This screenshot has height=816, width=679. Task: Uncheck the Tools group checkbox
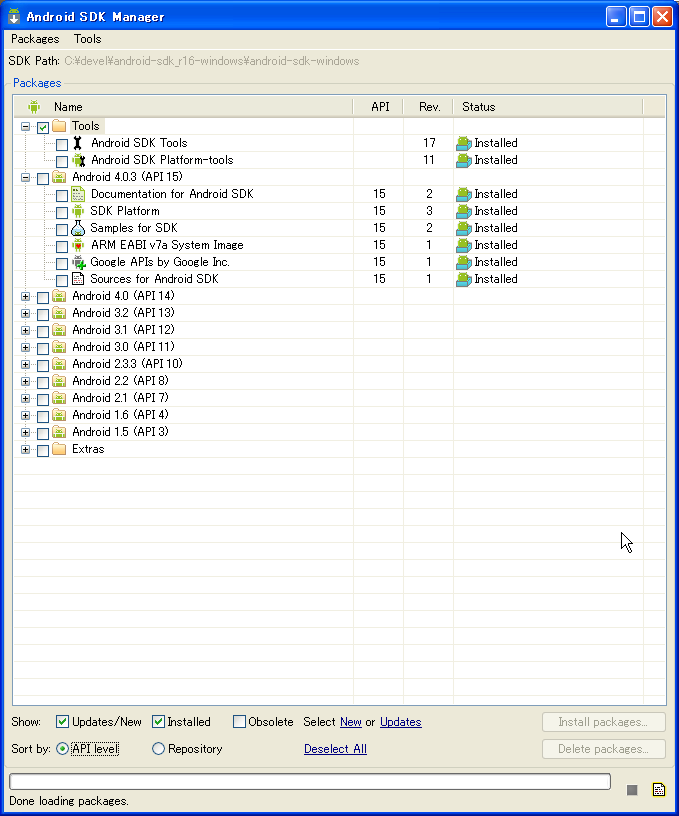tap(43, 127)
